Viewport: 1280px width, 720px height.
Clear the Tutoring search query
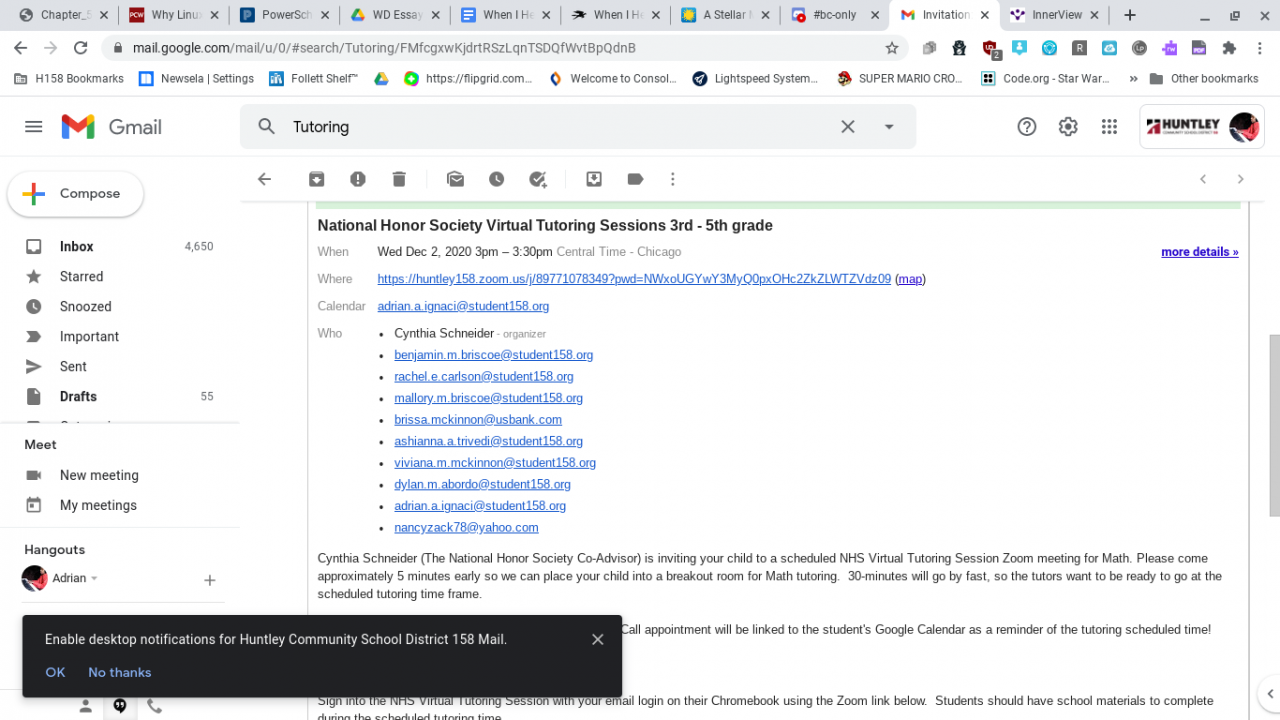848,127
